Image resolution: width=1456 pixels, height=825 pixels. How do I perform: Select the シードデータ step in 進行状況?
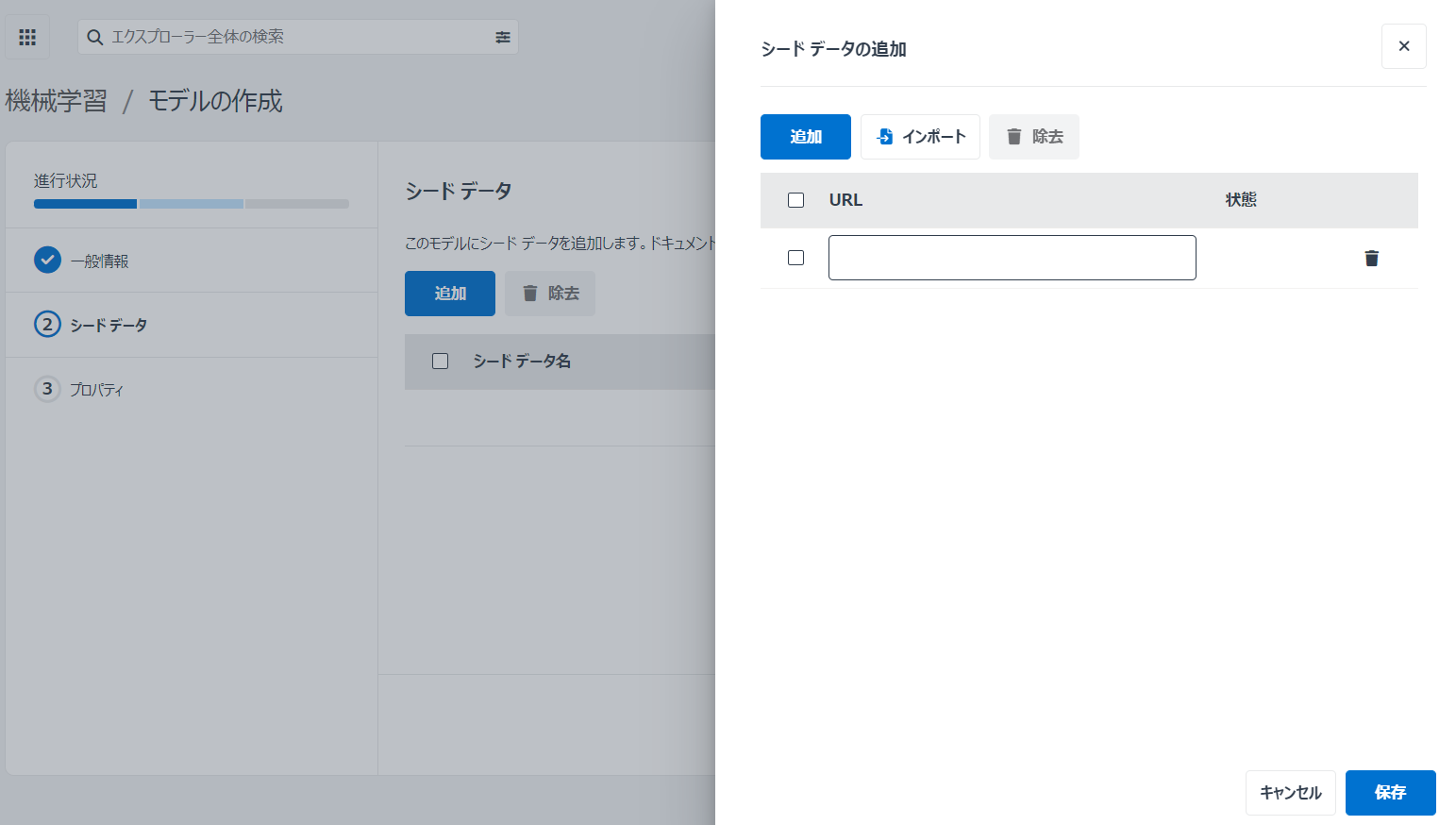coord(107,325)
